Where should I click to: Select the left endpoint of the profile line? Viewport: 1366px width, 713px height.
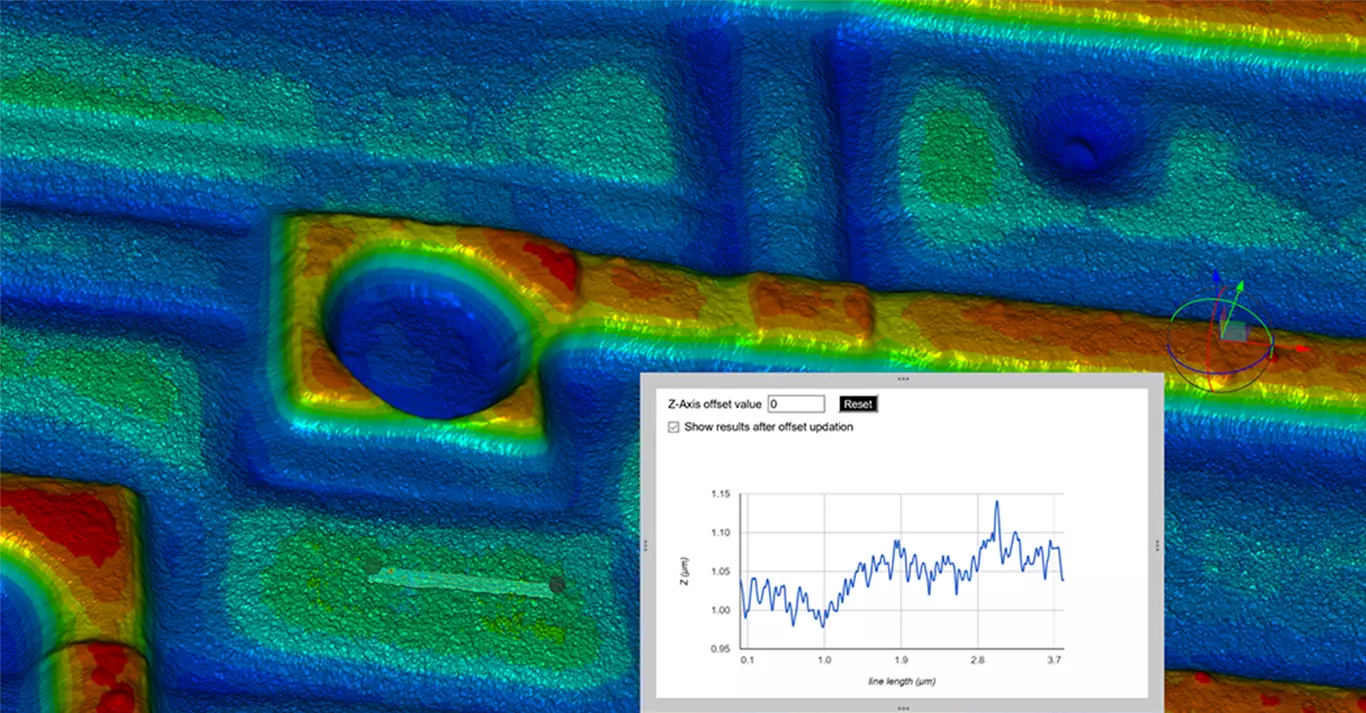point(373,568)
